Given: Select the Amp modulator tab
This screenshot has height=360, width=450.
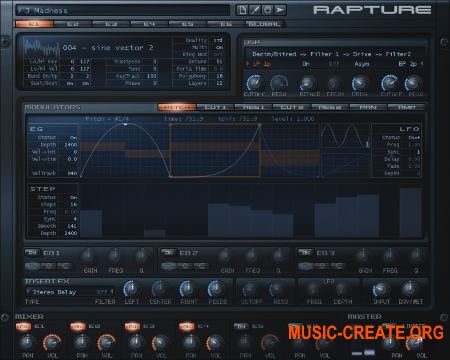Looking at the screenshot, I should (406, 107).
